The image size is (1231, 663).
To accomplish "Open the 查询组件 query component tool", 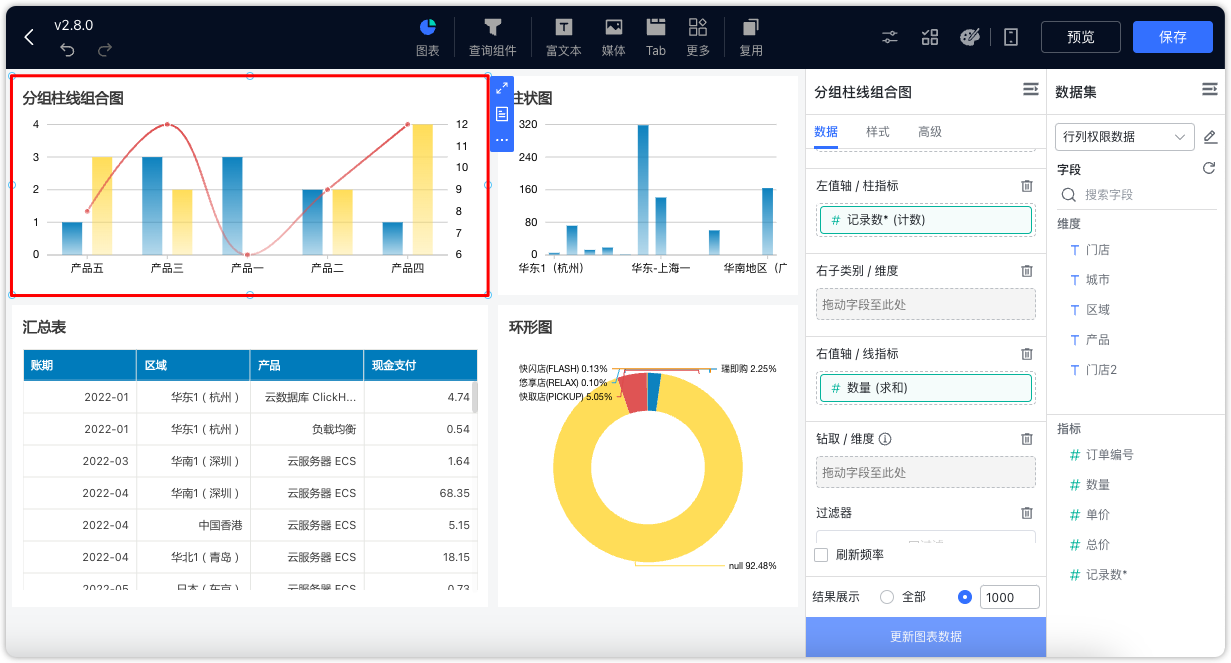I will (493, 37).
